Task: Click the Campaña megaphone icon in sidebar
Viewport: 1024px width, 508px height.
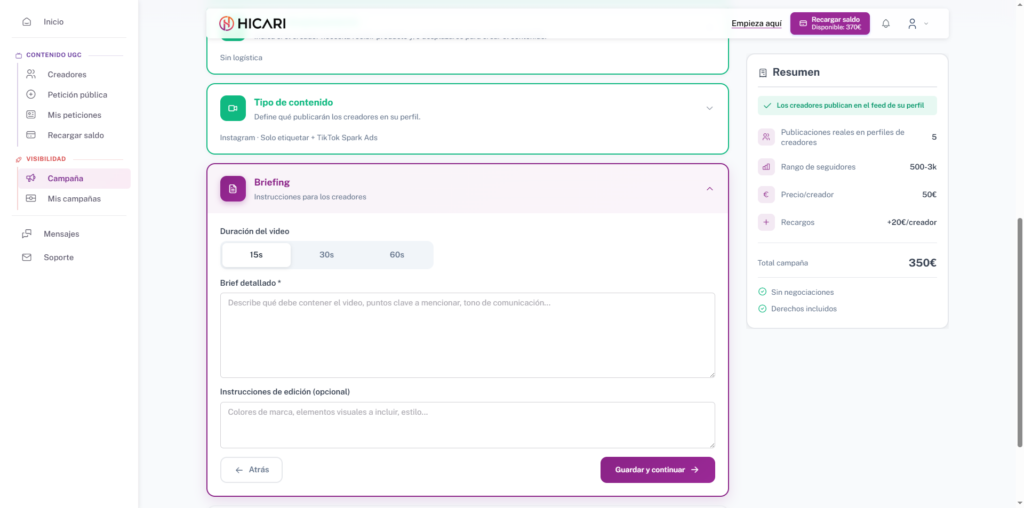Action: (31, 178)
